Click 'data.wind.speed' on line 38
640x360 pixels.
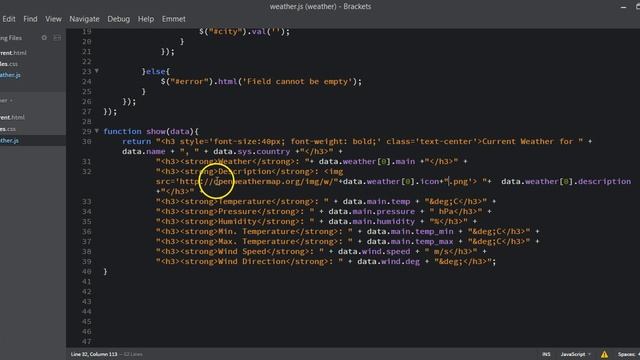pos(374,251)
